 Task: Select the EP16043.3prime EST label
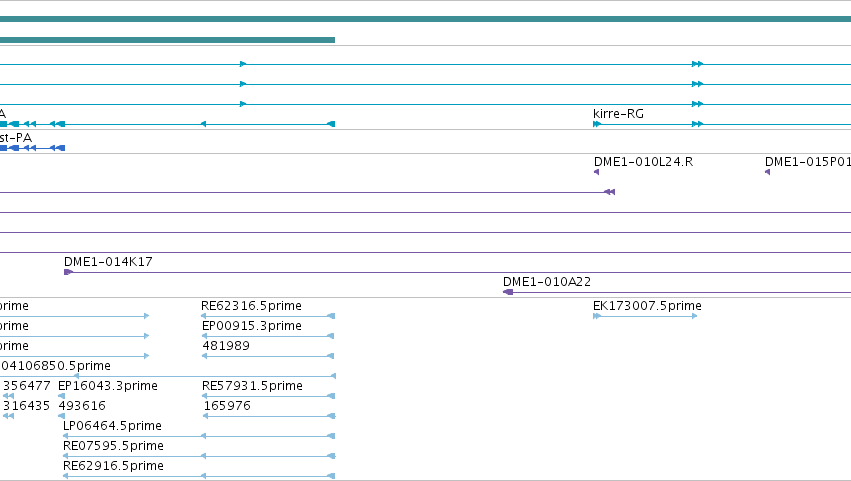(108, 386)
